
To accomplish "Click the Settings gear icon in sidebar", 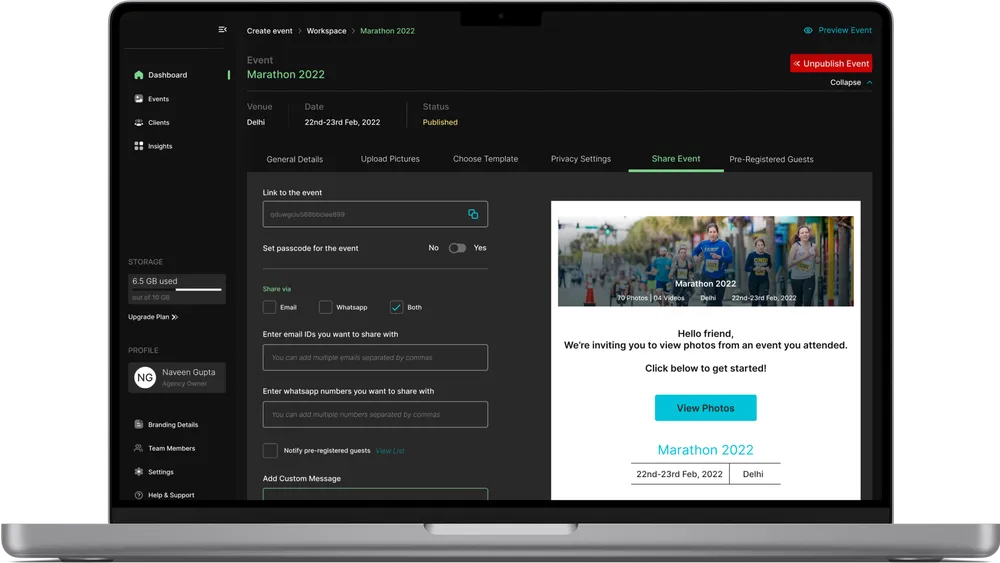I will pos(139,472).
